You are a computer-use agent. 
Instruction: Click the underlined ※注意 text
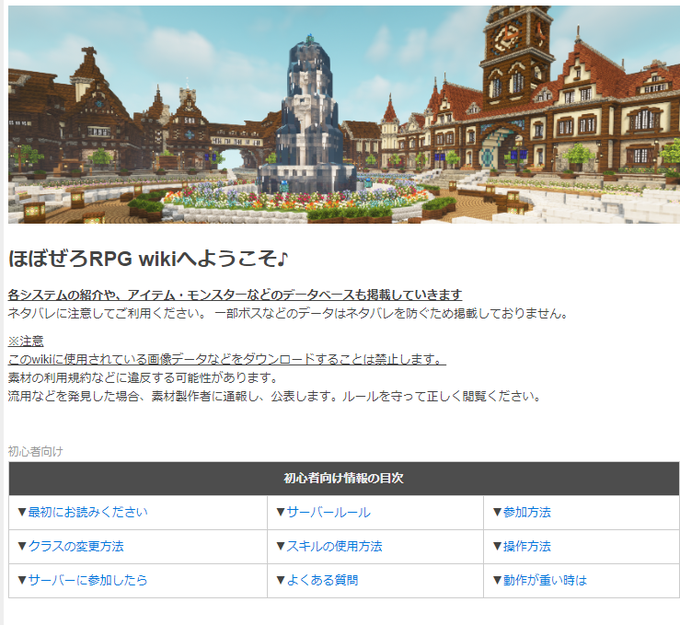26,341
